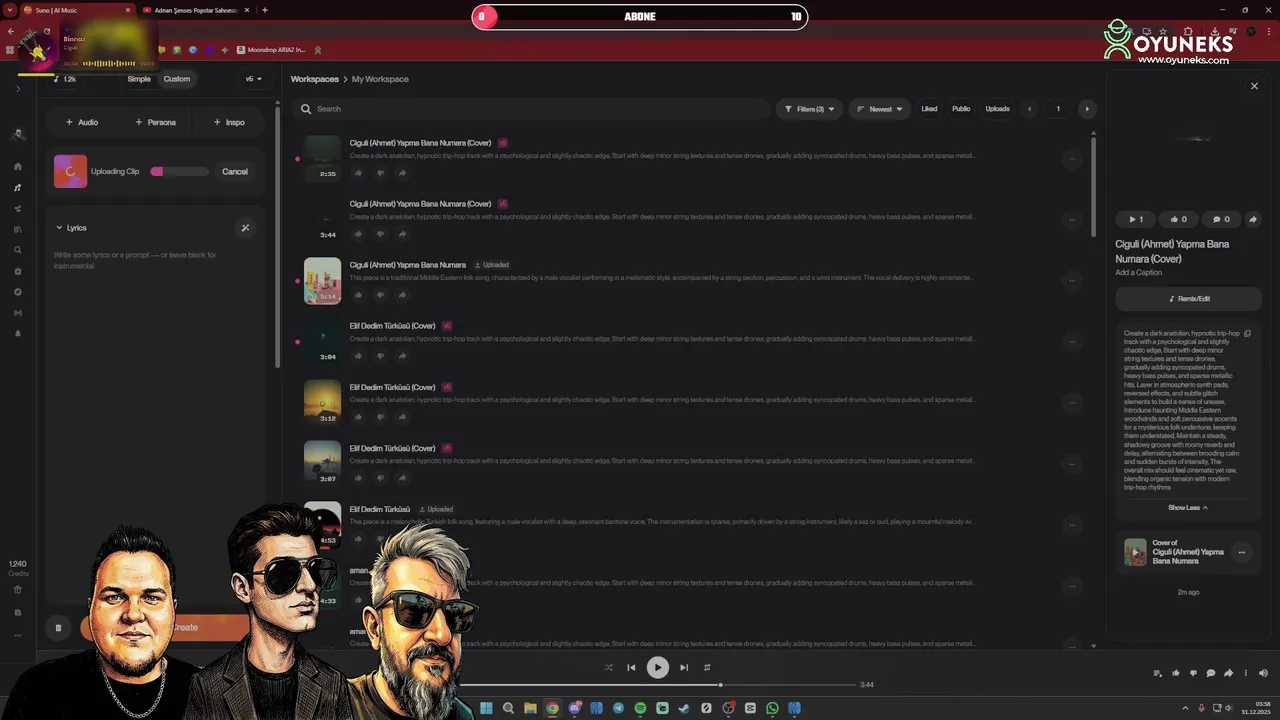
Task: Open the My Workspace breadcrumb
Action: (x=380, y=79)
